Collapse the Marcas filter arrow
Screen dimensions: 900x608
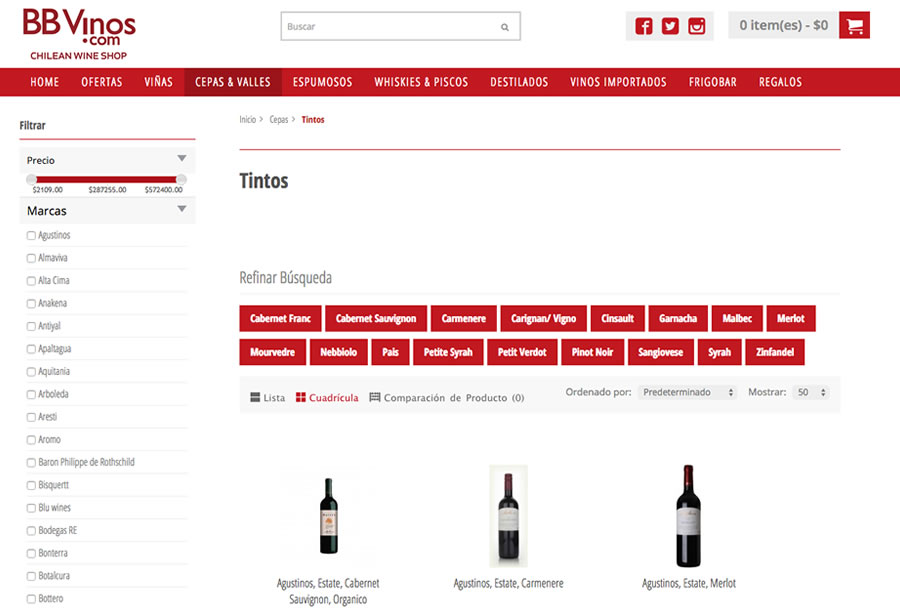click(181, 209)
